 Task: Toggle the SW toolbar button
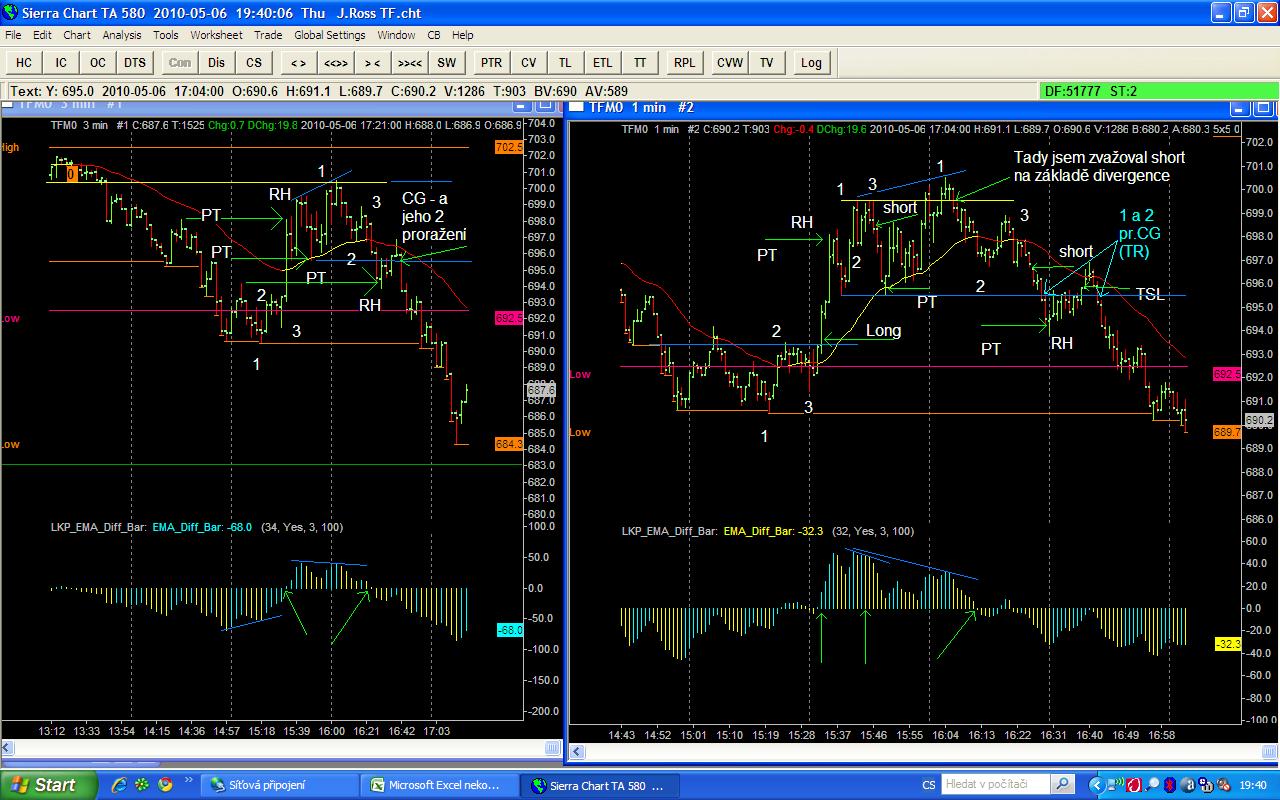(446, 62)
